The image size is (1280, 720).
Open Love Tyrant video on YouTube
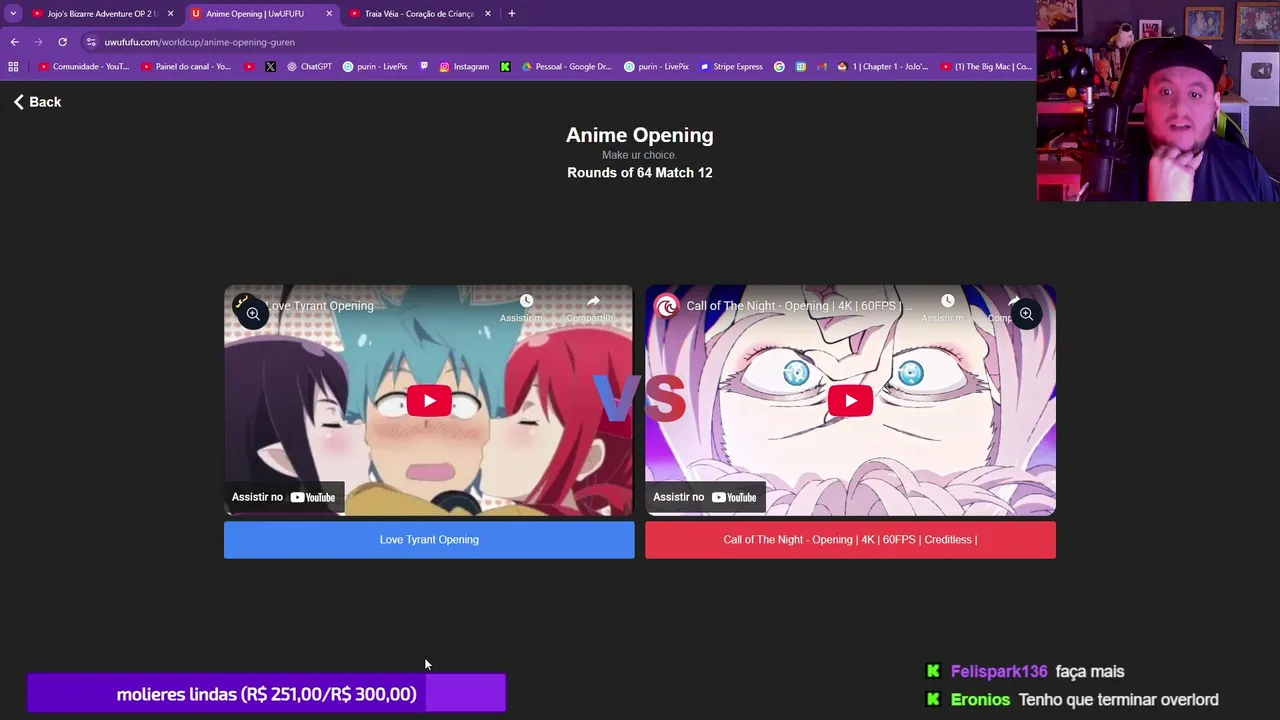(284, 497)
